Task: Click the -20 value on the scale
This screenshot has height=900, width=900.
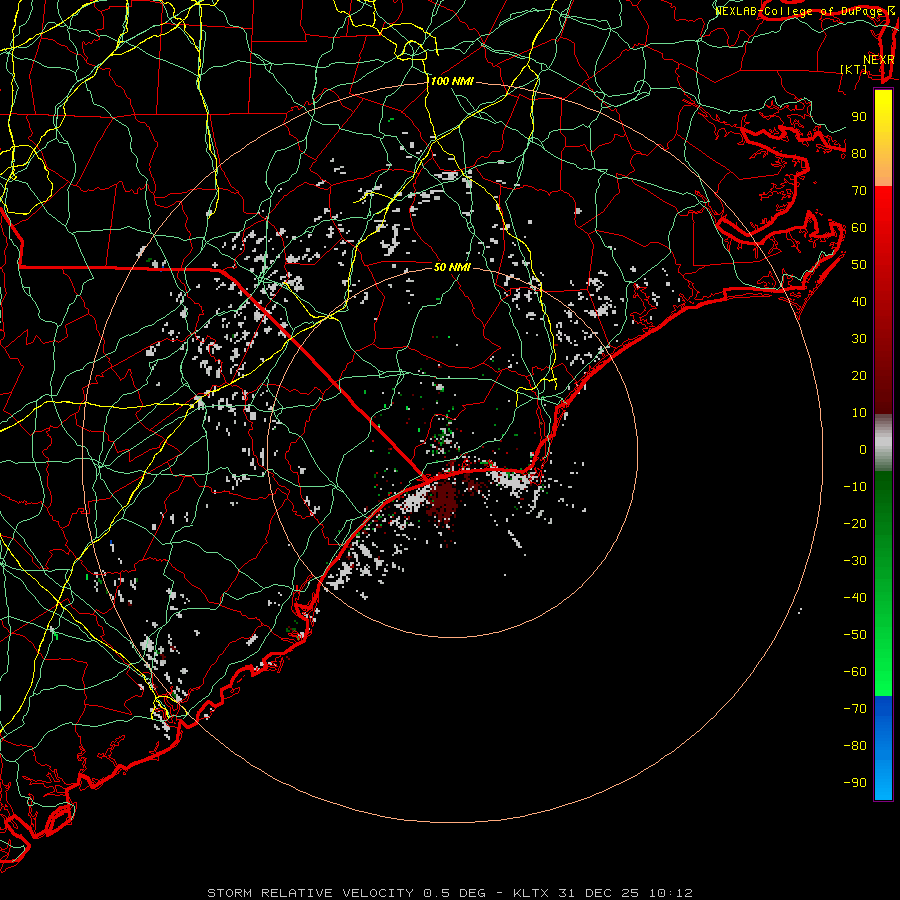Action: point(855,523)
